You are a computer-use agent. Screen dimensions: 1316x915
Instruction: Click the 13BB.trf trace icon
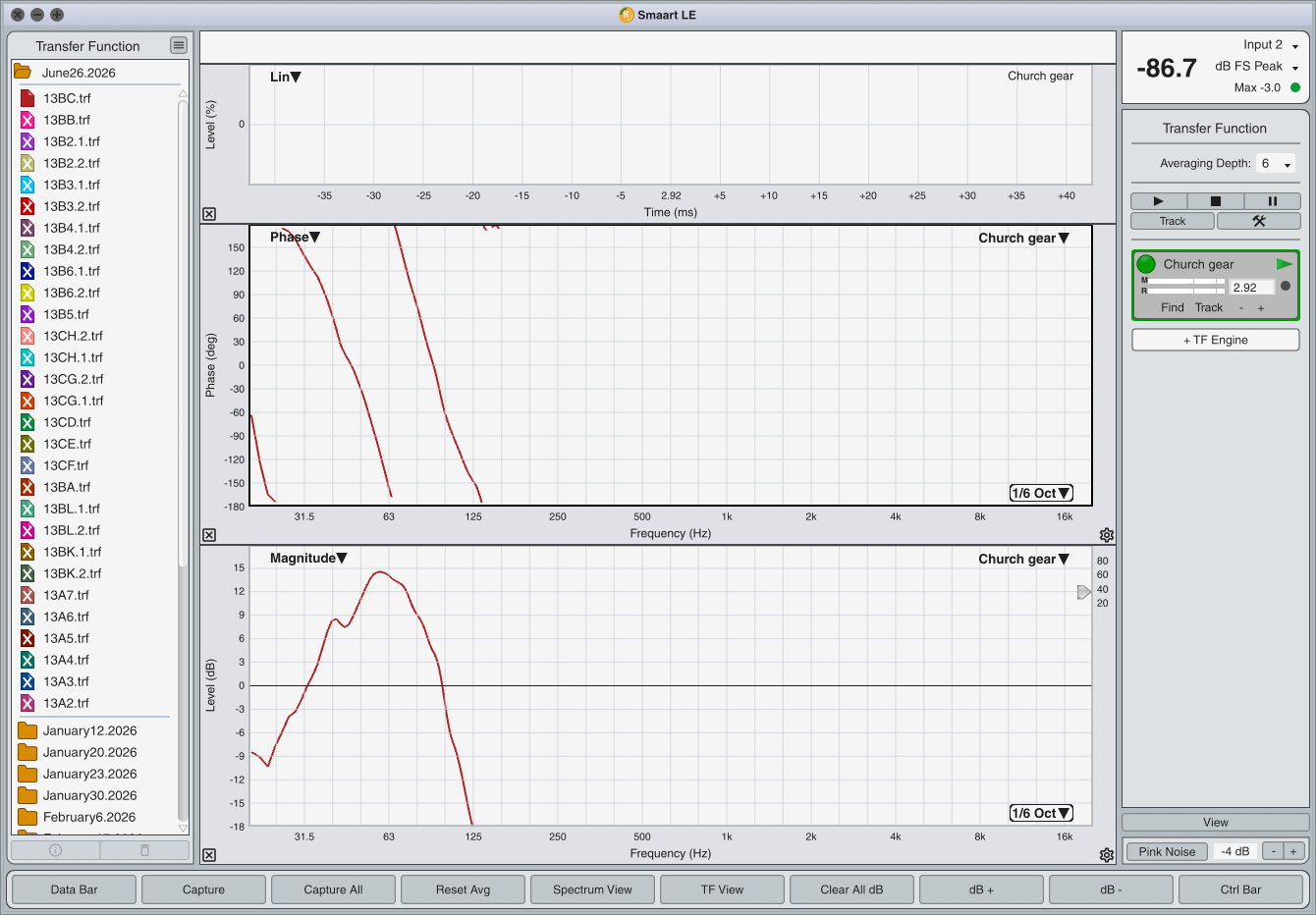click(x=27, y=120)
